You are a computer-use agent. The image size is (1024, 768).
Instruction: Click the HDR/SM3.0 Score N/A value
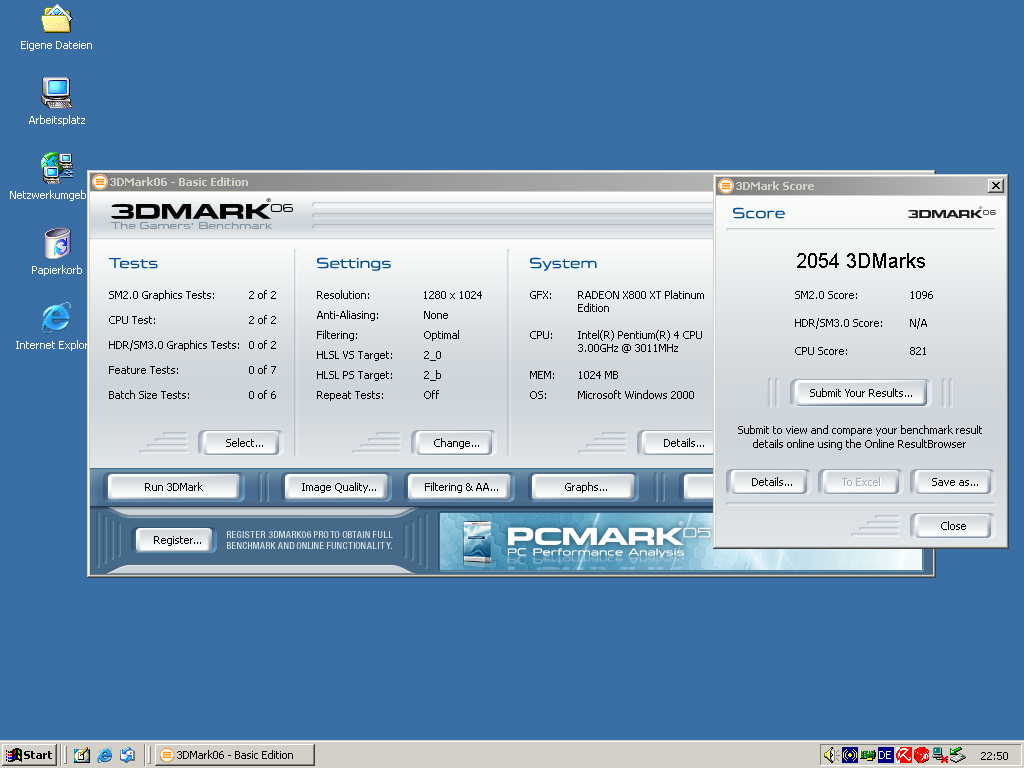(x=918, y=323)
